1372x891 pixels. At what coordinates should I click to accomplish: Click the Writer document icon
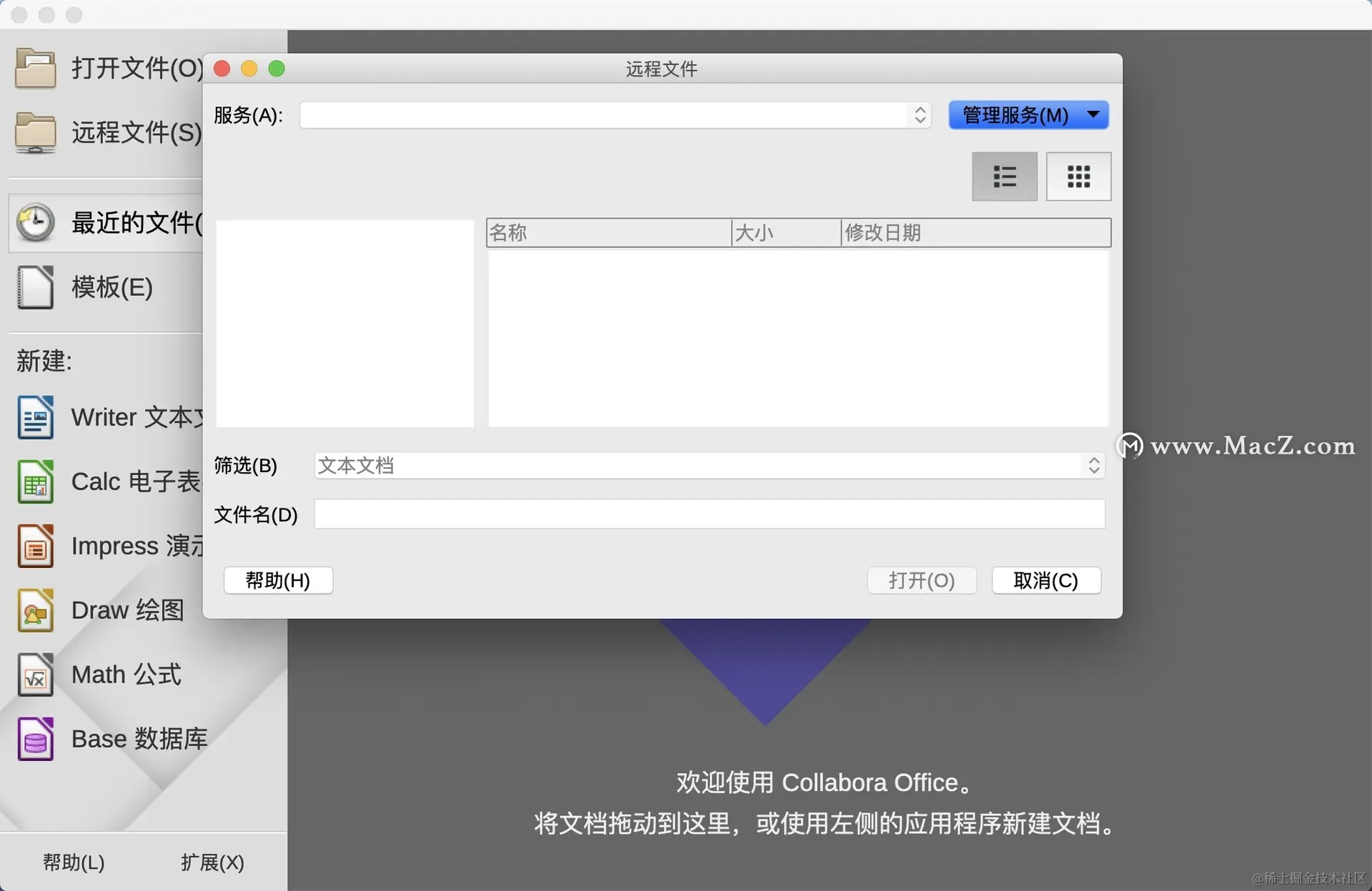(35, 417)
